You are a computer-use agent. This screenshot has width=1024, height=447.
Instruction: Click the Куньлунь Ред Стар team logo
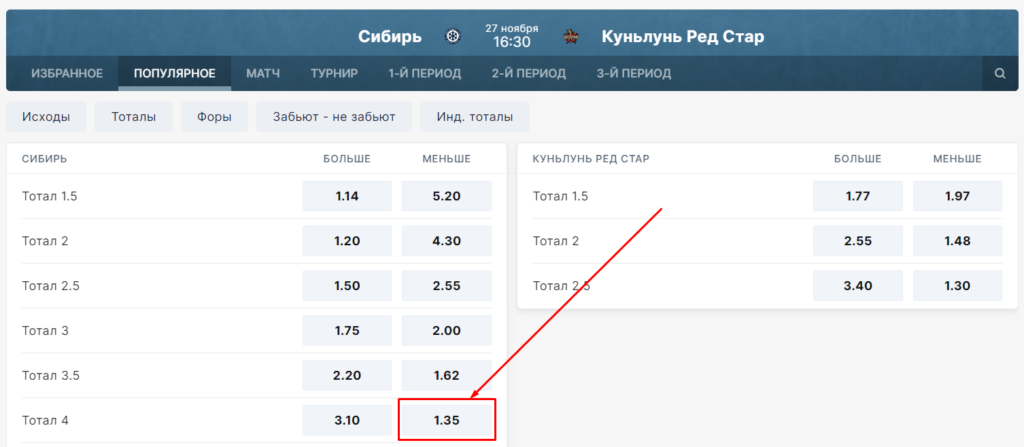tap(570, 37)
